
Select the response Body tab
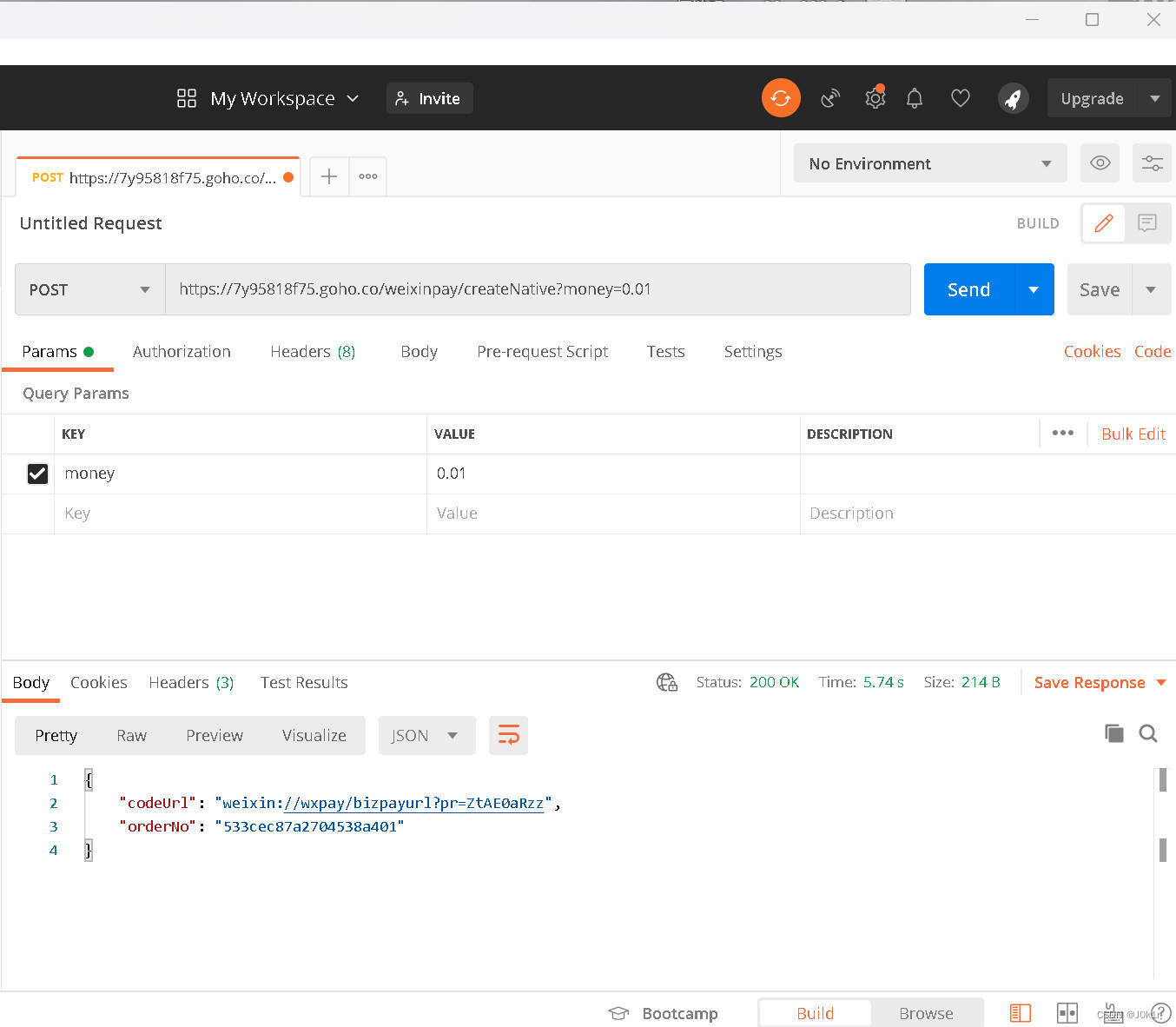pyautogui.click(x=30, y=682)
